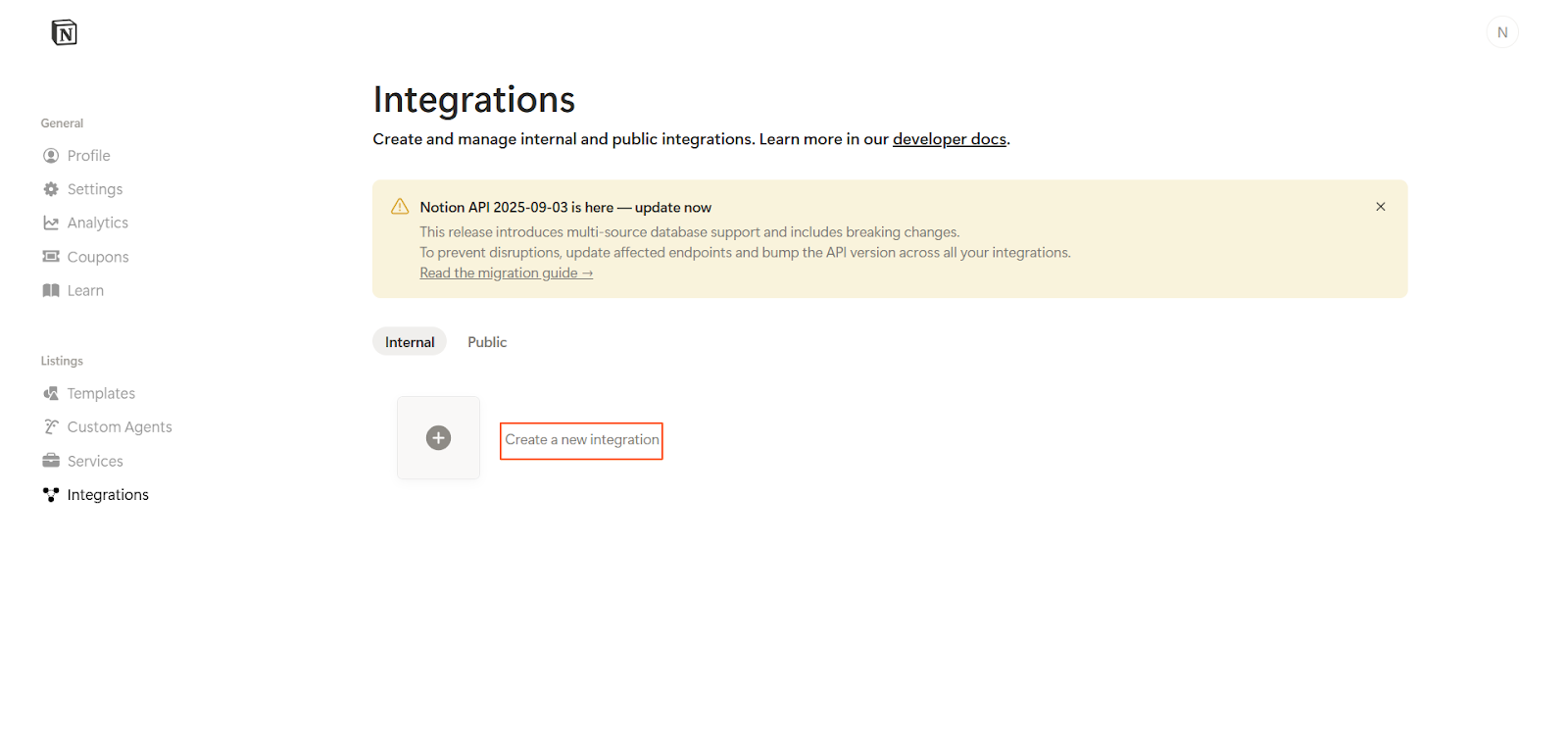Open the N account avatar
Image resolution: width=1568 pixels, height=745 pixels.
point(1502,32)
